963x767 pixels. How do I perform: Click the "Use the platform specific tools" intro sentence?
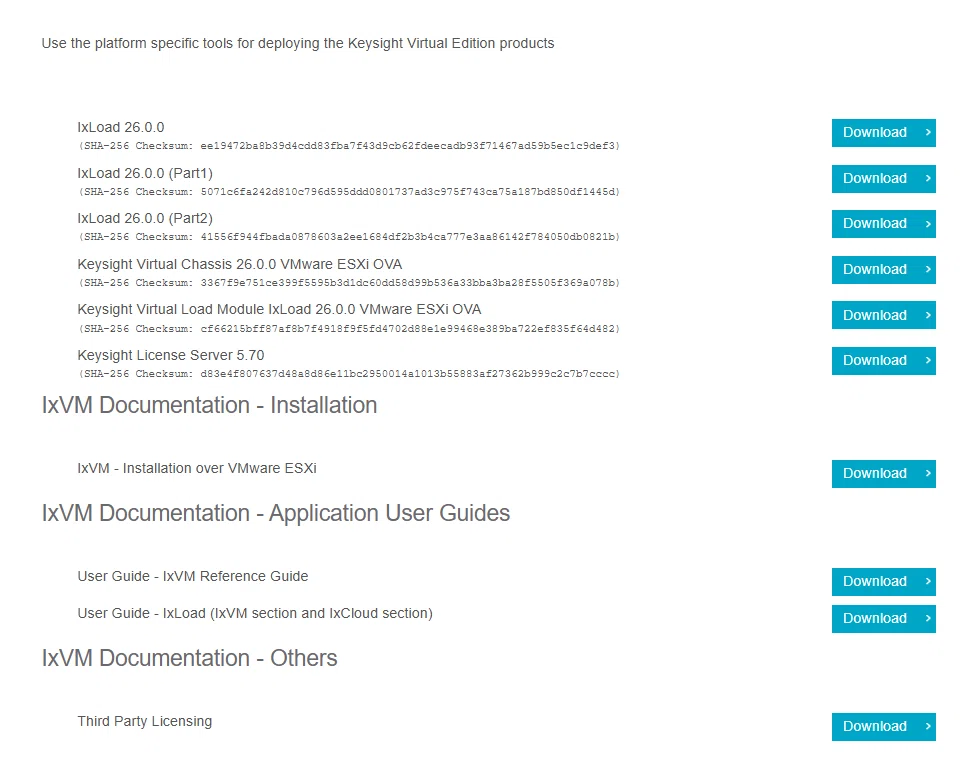point(298,43)
